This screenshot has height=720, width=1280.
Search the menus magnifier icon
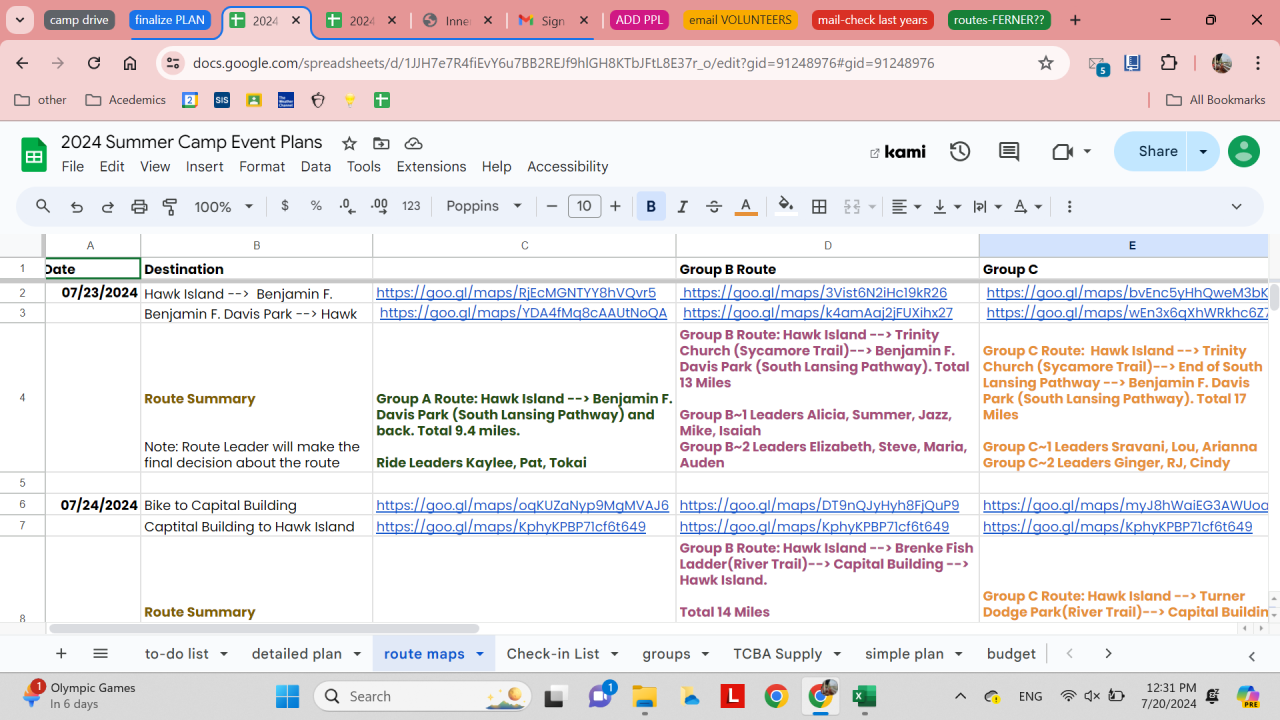(43, 207)
